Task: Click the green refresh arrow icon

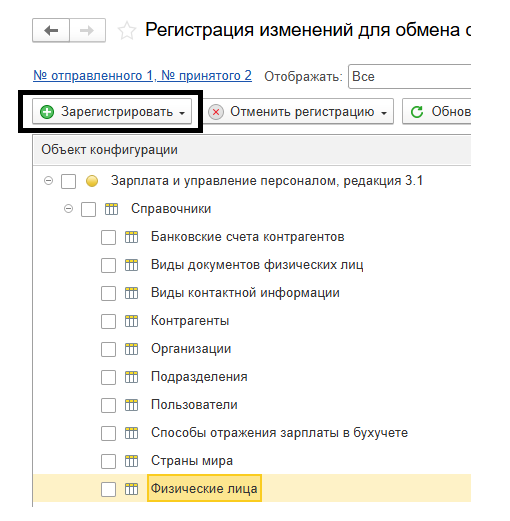Action: point(417,112)
